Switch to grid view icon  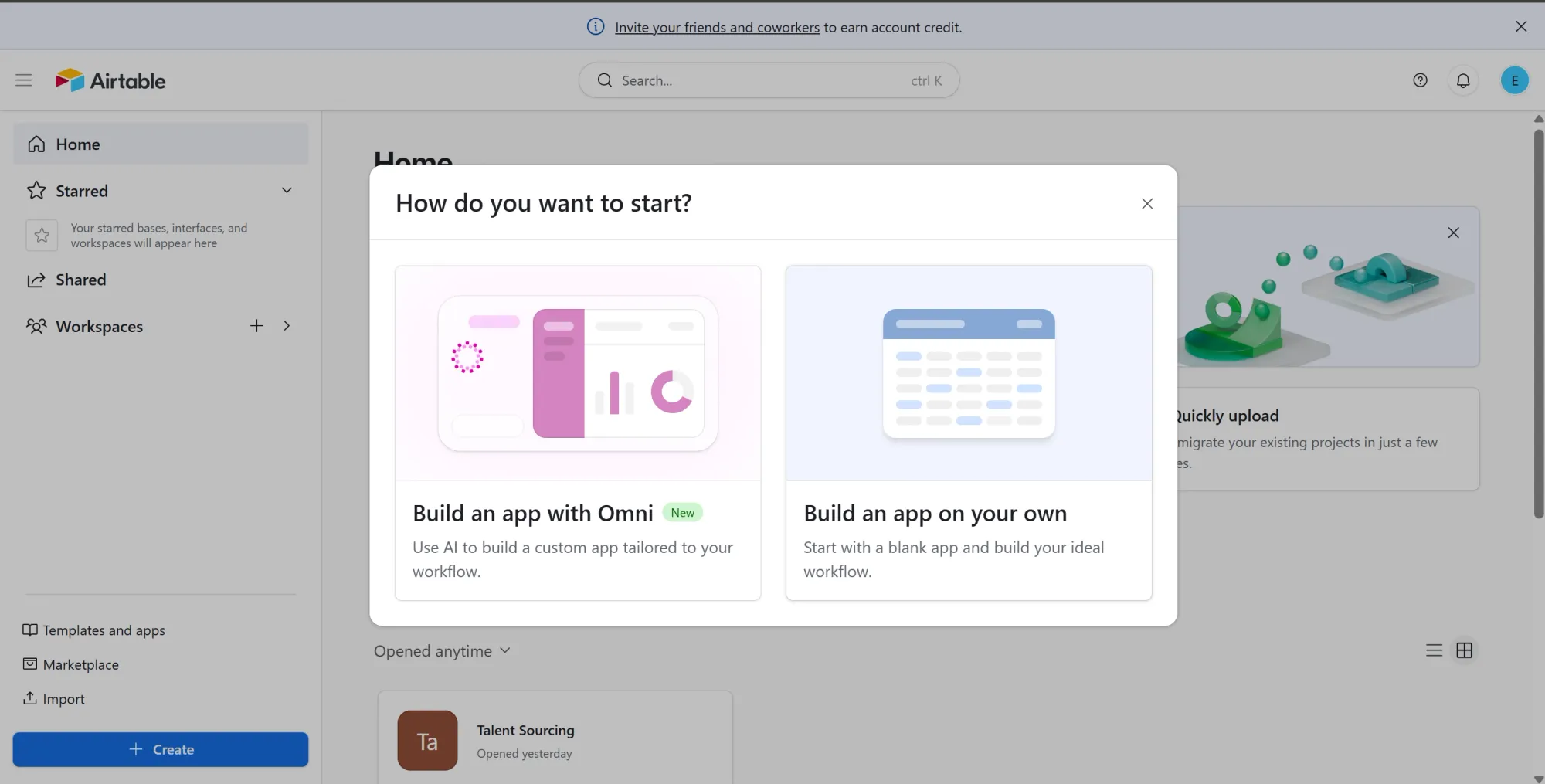(x=1464, y=650)
